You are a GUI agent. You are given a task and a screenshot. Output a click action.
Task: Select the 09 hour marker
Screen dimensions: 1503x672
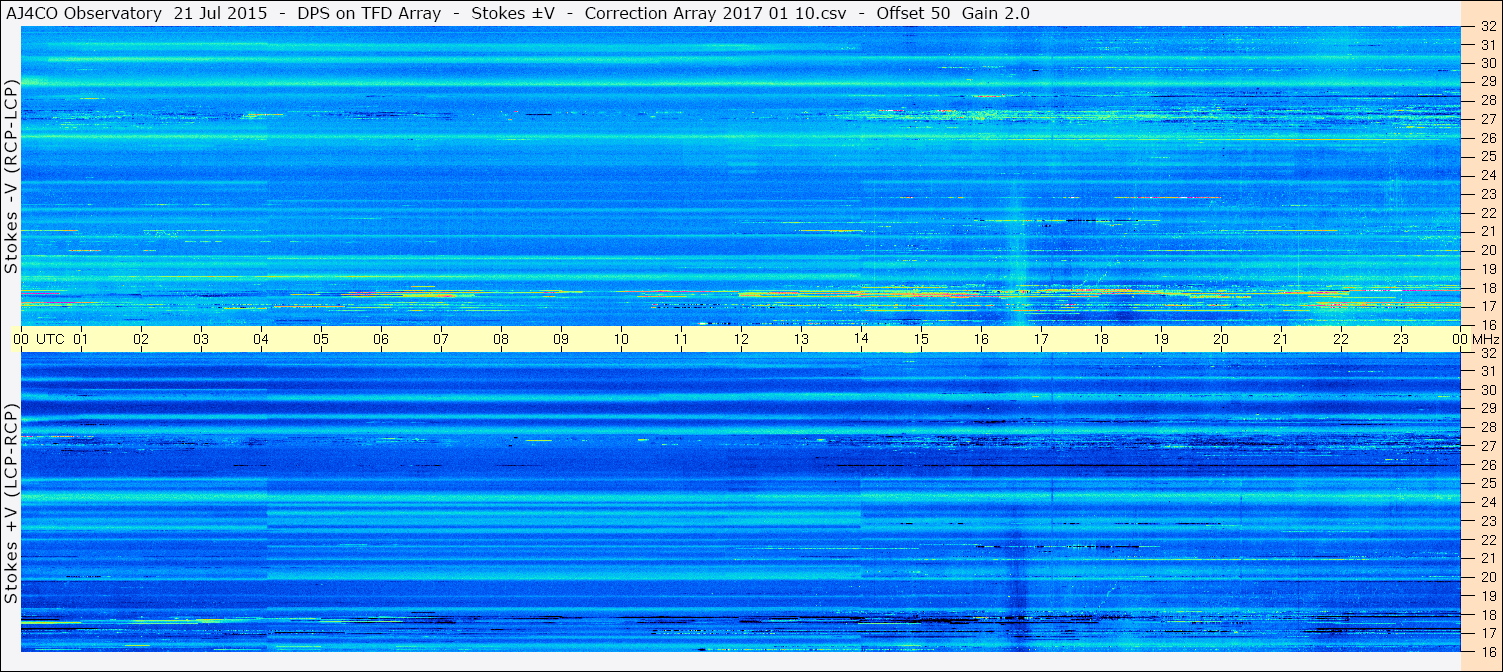point(561,339)
